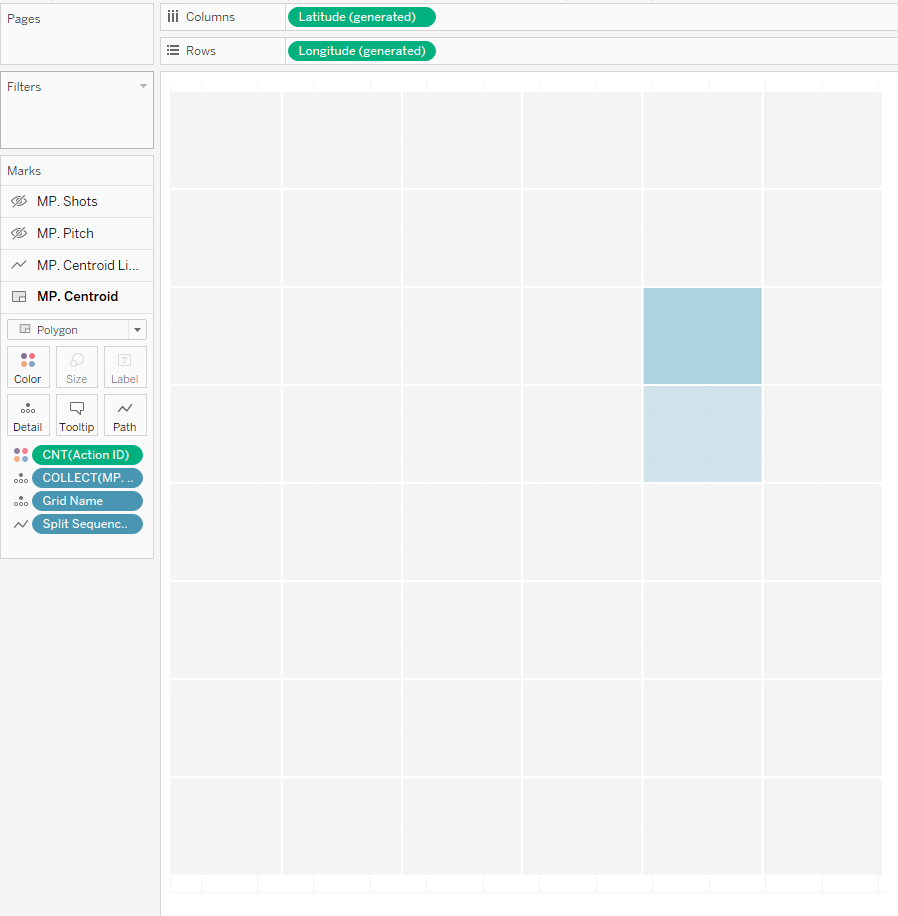Click the Longitude (generated) pill on Rows
This screenshot has height=916, width=898.
(x=360, y=51)
